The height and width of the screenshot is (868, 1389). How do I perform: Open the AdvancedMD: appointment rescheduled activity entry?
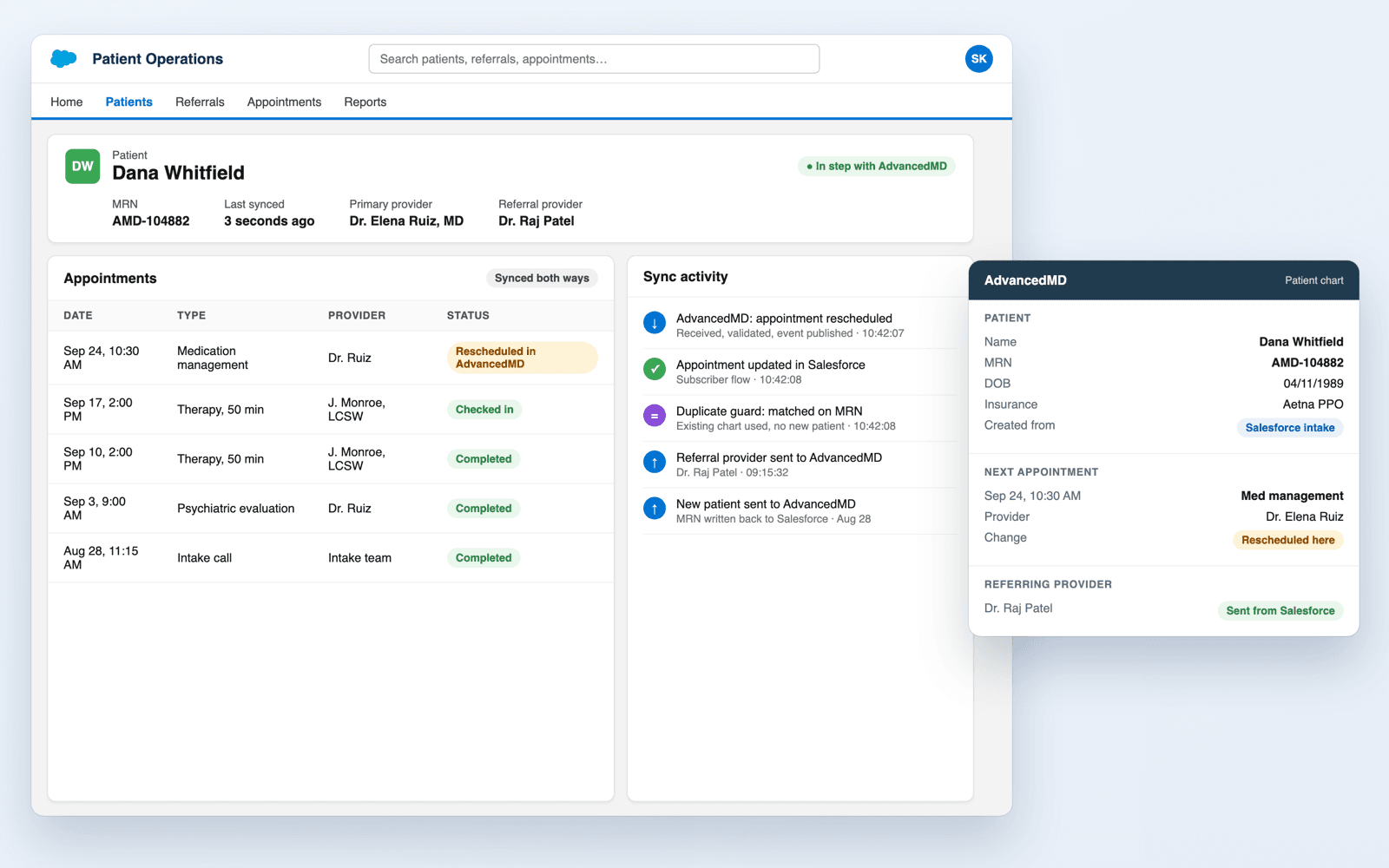click(800, 325)
